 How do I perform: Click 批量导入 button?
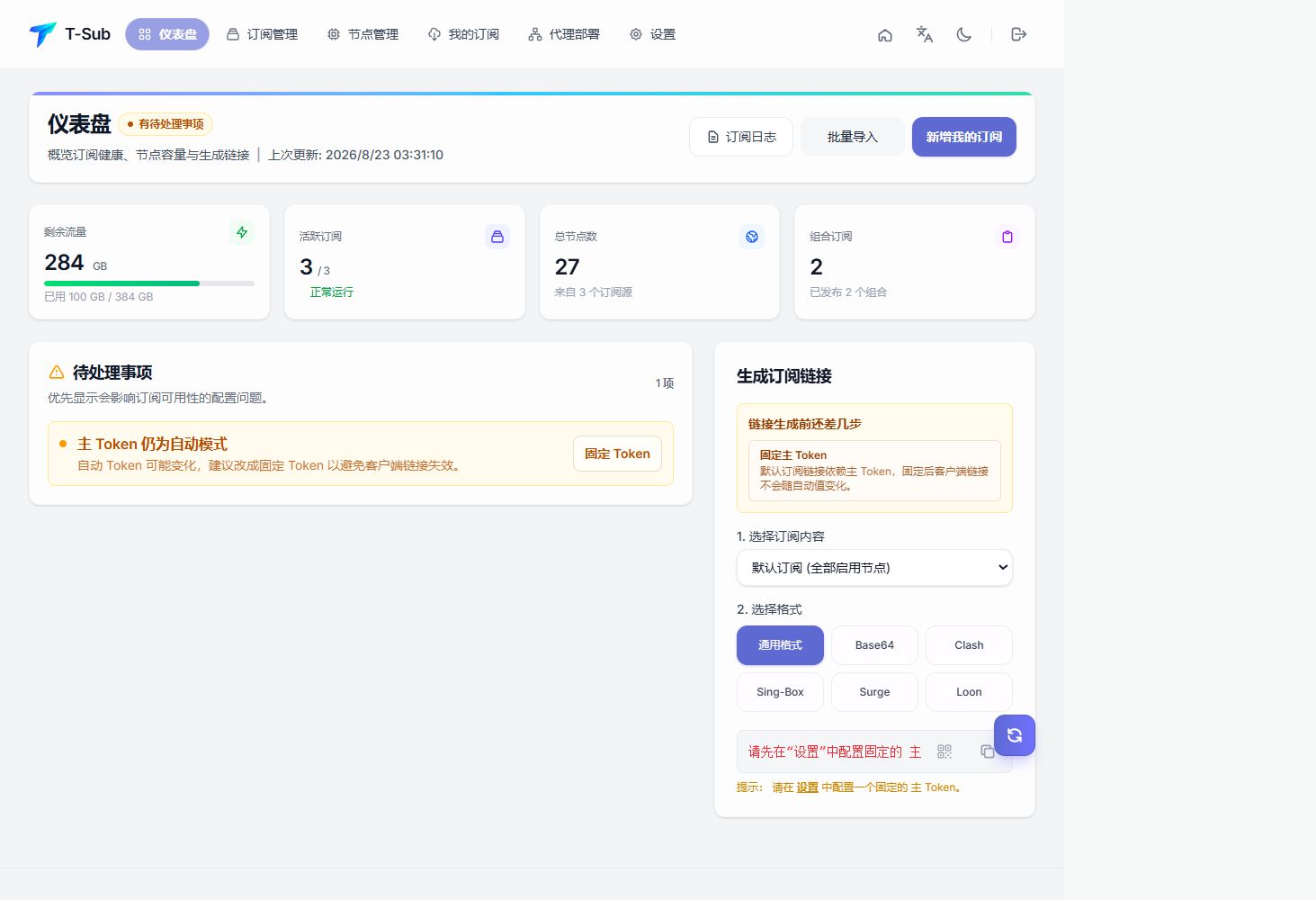[x=853, y=137]
